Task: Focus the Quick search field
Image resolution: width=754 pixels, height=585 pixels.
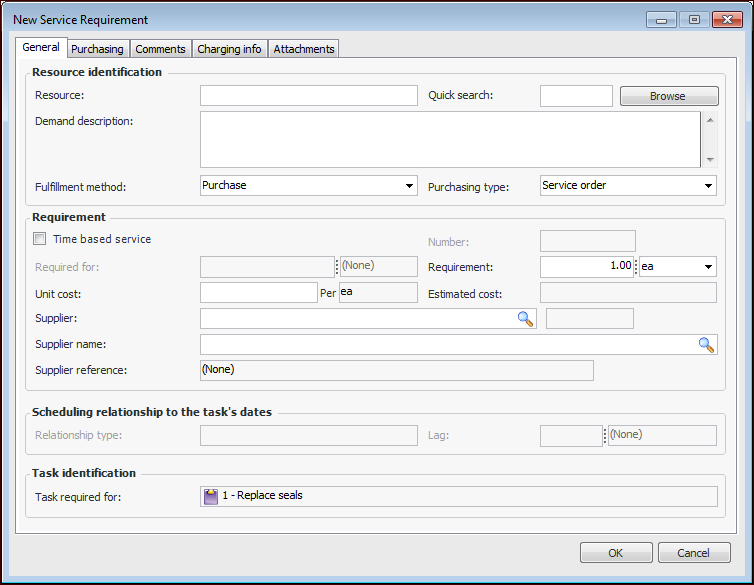Action: (x=576, y=96)
